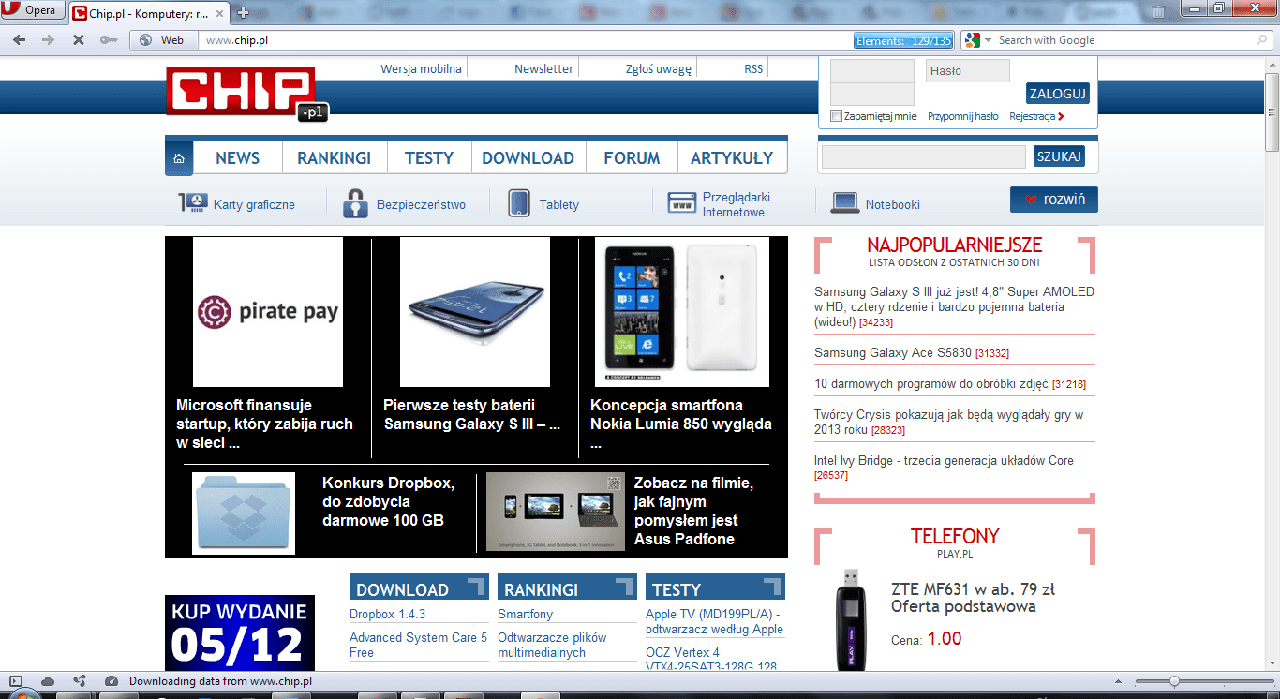Open the Newsletter link
1280x699 pixels.
(543, 69)
